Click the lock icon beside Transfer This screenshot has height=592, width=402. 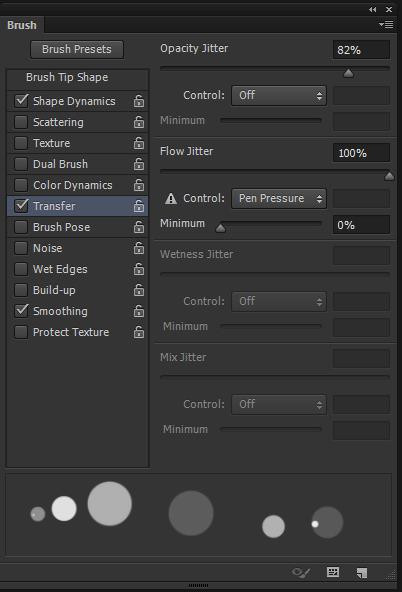[139, 206]
